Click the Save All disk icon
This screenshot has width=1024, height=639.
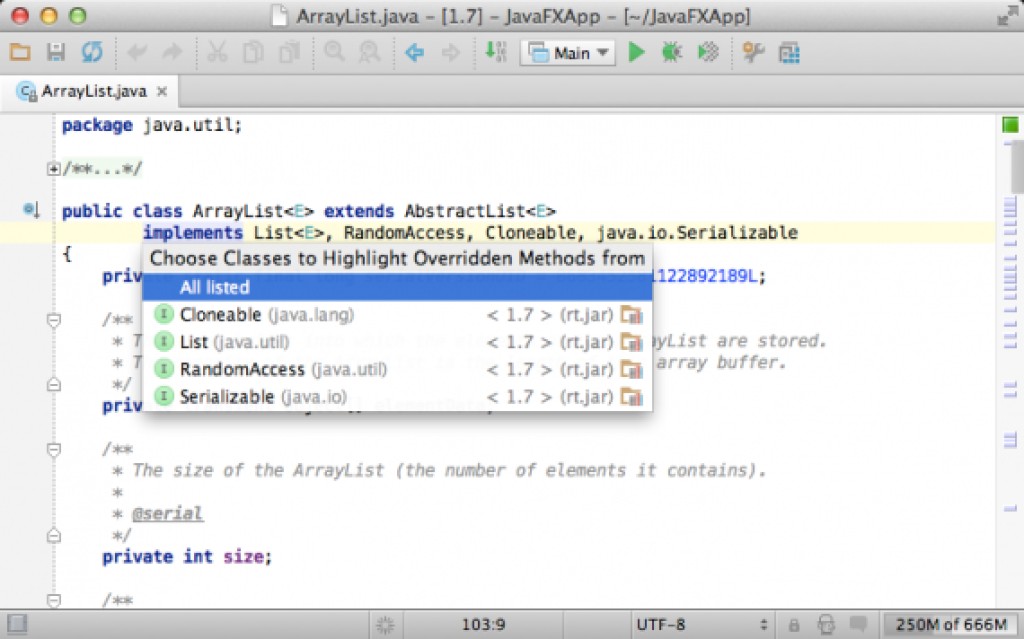pyautogui.click(x=56, y=52)
